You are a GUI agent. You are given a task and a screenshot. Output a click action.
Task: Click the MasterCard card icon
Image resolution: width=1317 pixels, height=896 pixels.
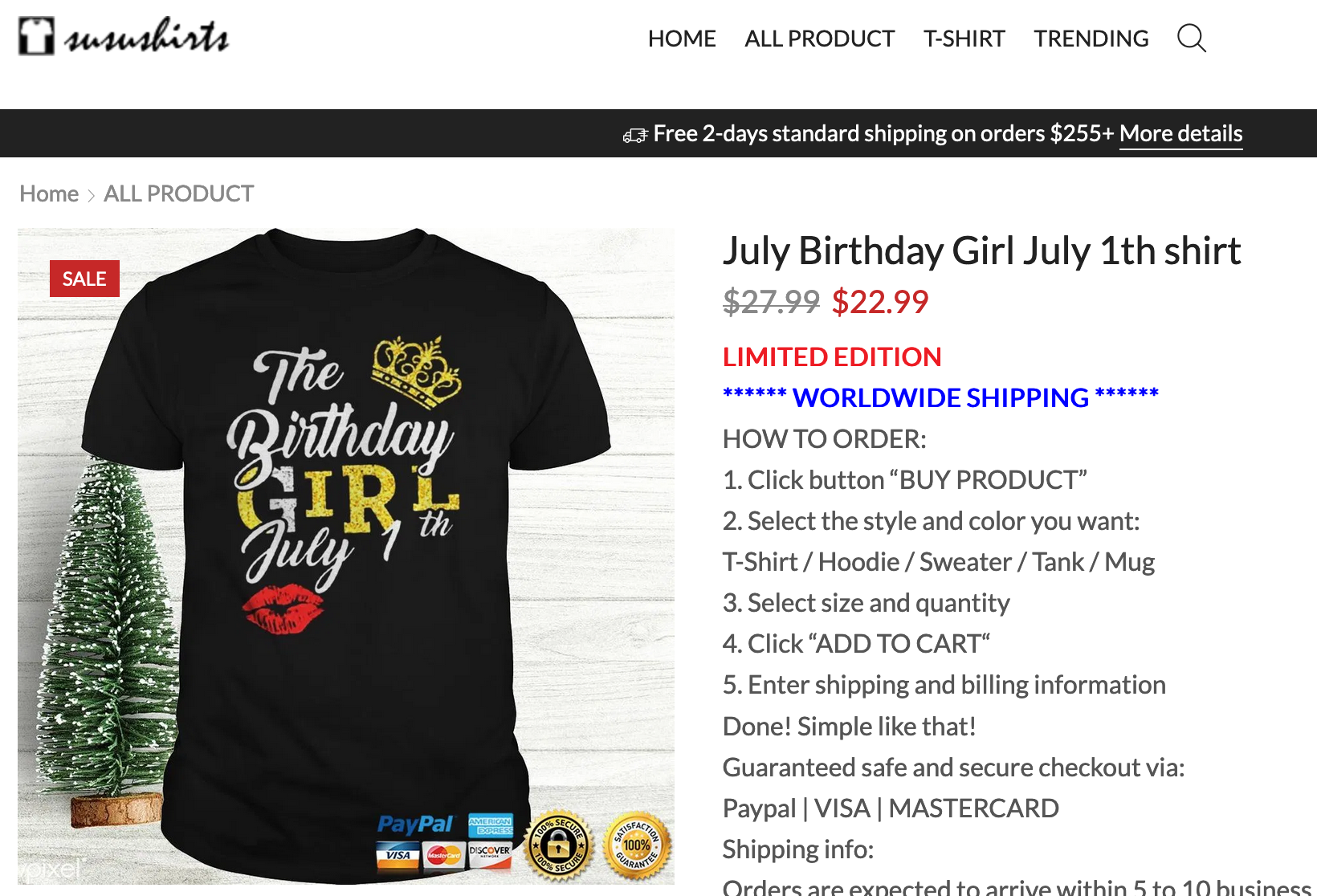pyautogui.click(x=443, y=855)
